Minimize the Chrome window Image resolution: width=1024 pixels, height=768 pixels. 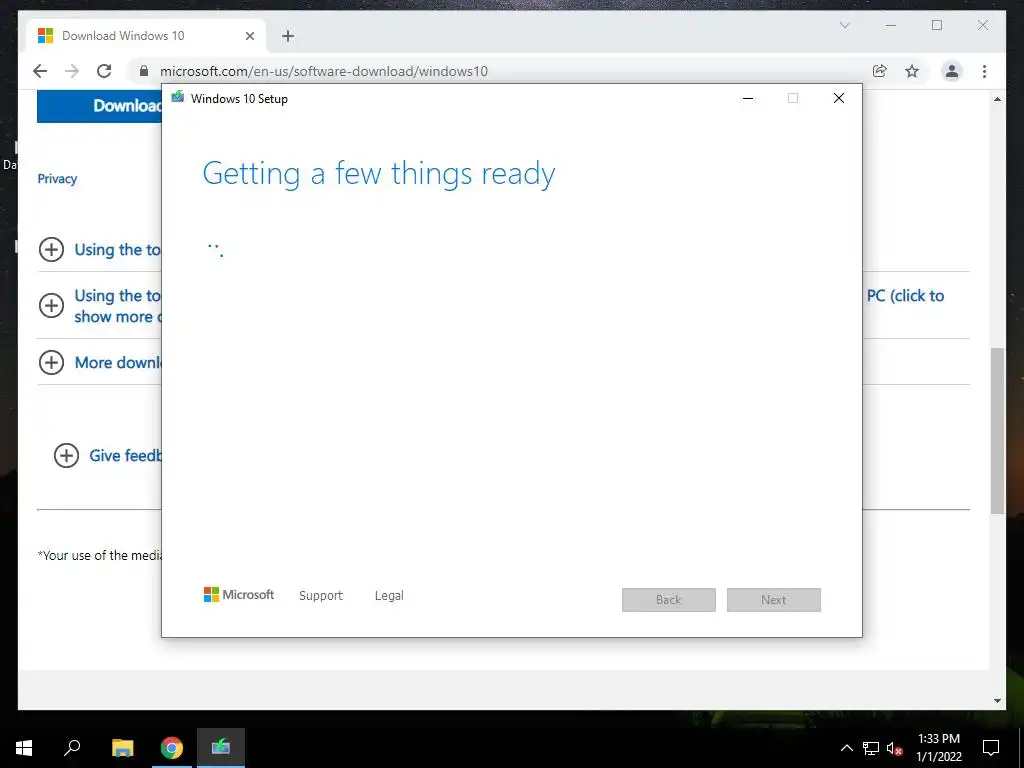tap(891, 25)
